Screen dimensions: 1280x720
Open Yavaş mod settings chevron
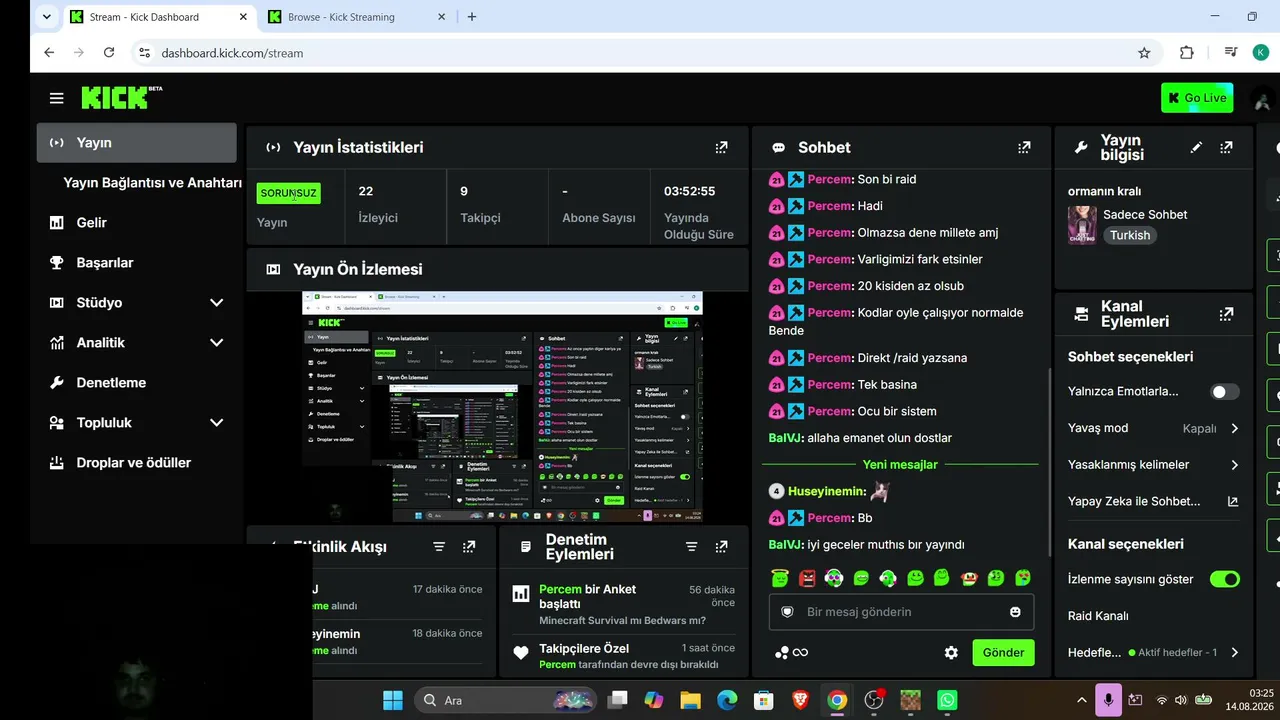(1234, 428)
